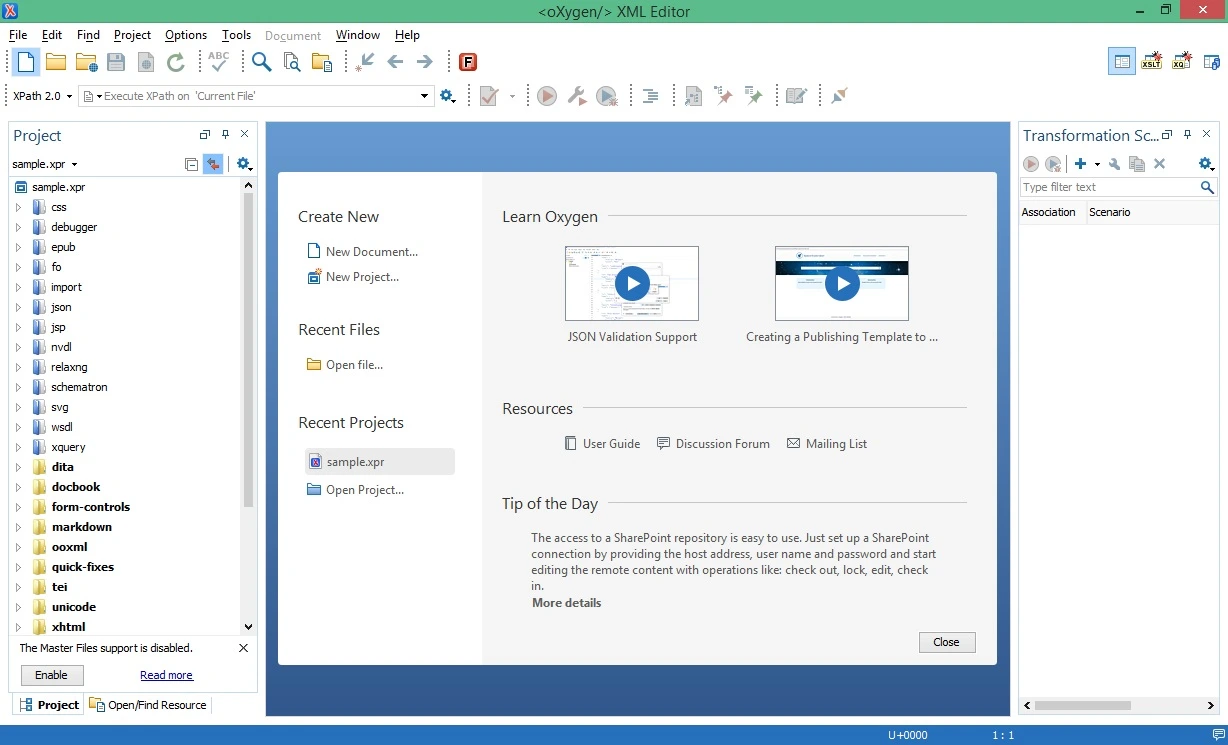This screenshot has width=1228, height=745.
Task: Open the Discussion Forum link
Action: click(x=713, y=443)
